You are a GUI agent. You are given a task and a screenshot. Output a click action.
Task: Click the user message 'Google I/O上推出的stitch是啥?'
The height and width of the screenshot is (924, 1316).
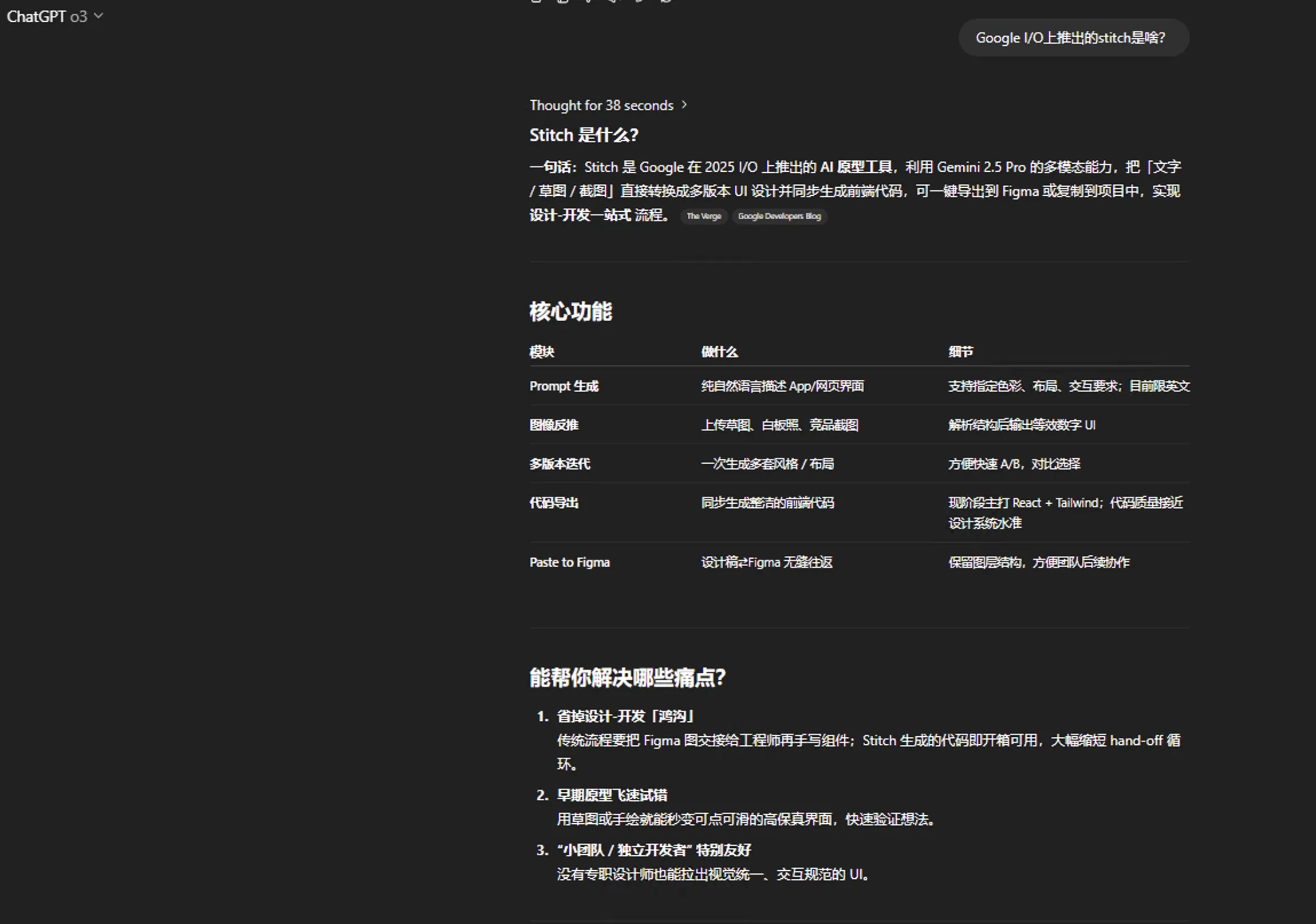tap(1074, 38)
